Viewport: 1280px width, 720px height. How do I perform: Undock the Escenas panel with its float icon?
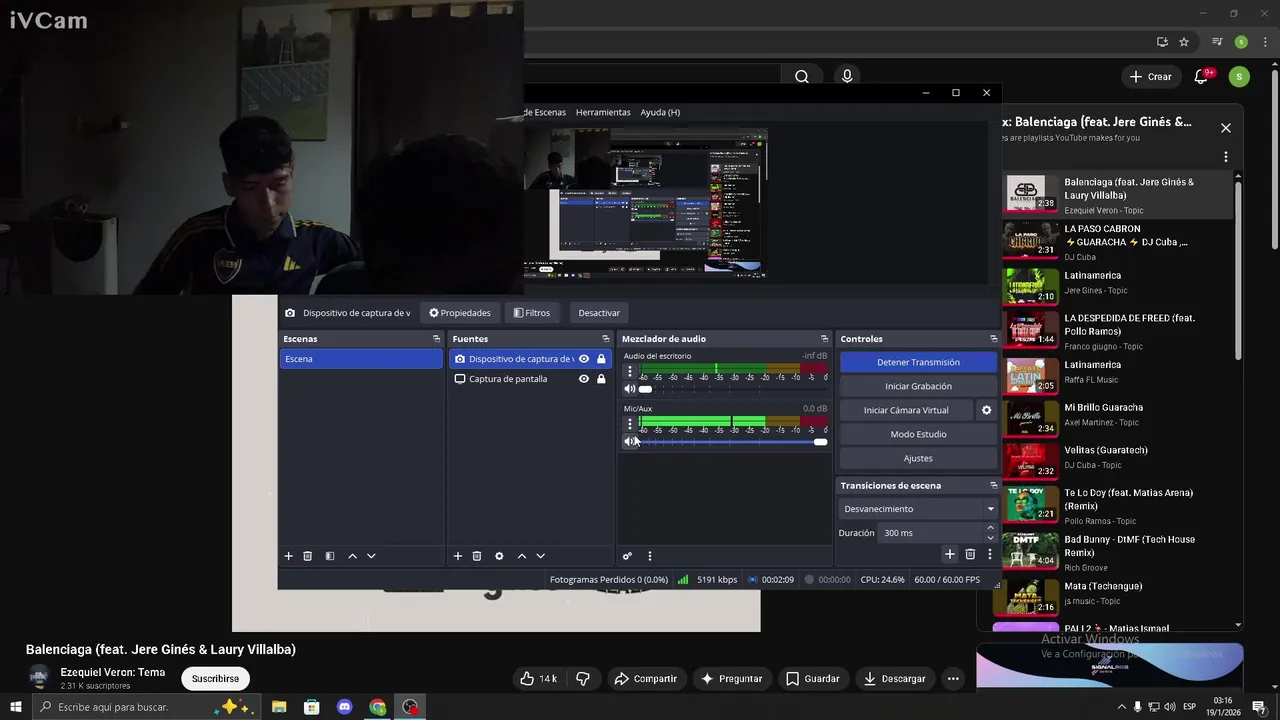[436, 339]
